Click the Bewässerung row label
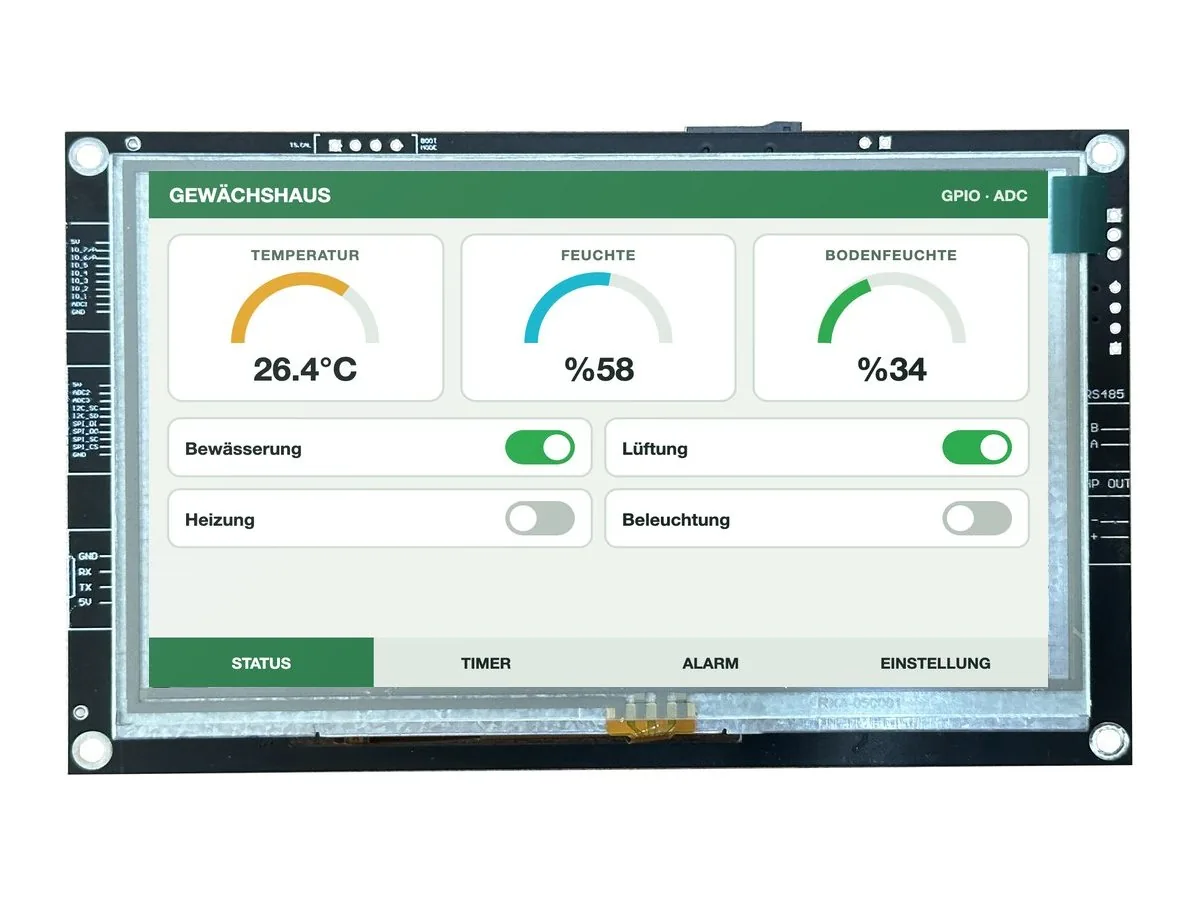The width and height of the screenshot is (1197, 897). 243,449
